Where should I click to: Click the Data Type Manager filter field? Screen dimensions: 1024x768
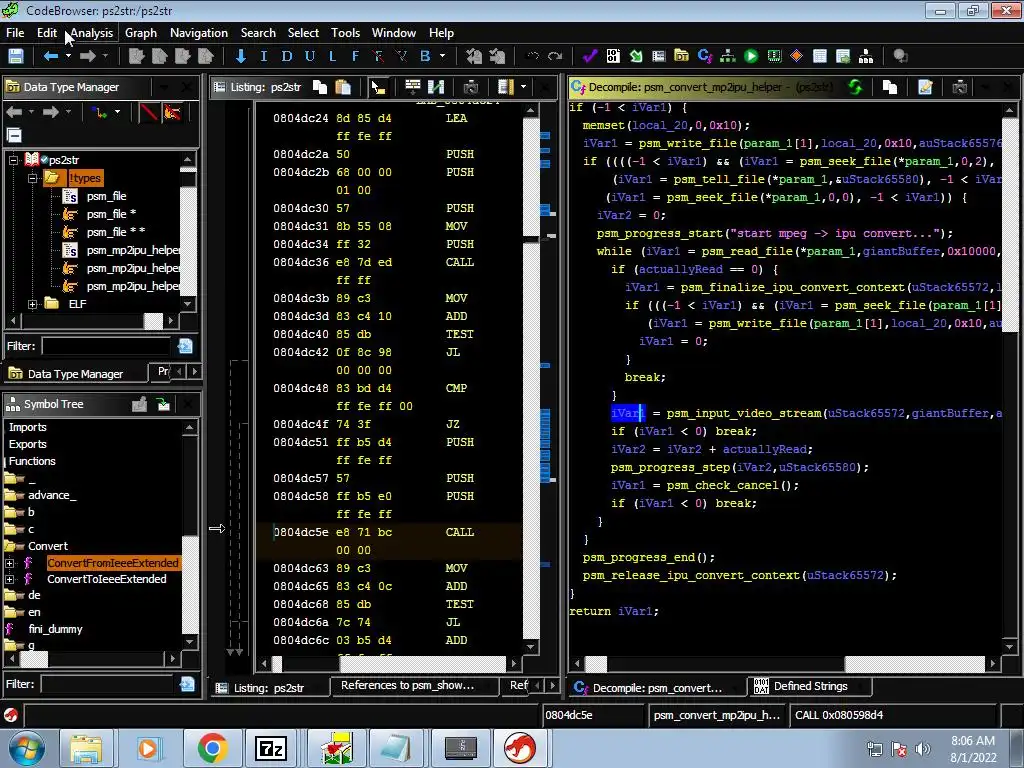pyautogui.click(x=105, y=346)
